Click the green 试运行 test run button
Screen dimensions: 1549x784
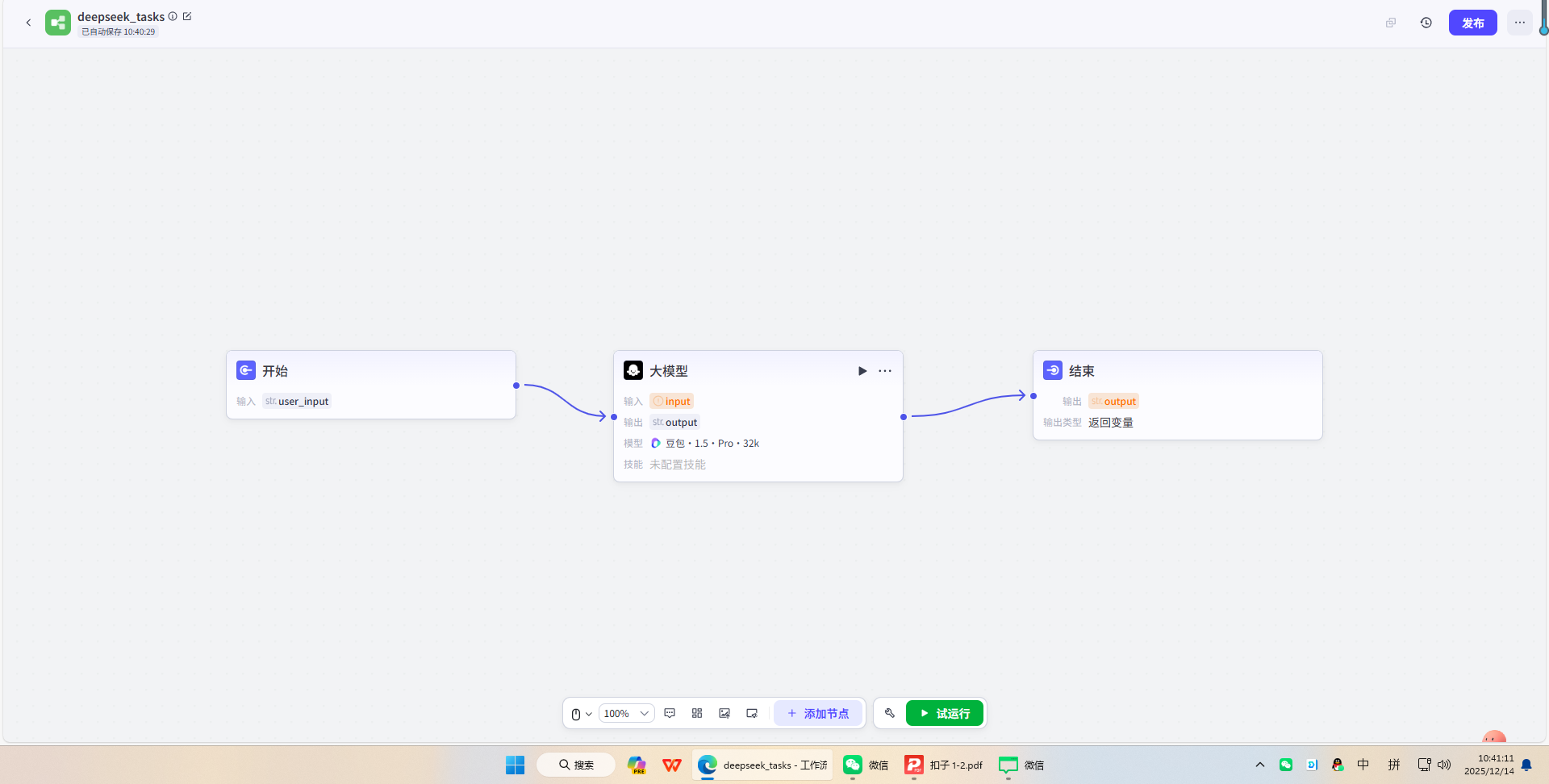[x=945, y=713]
